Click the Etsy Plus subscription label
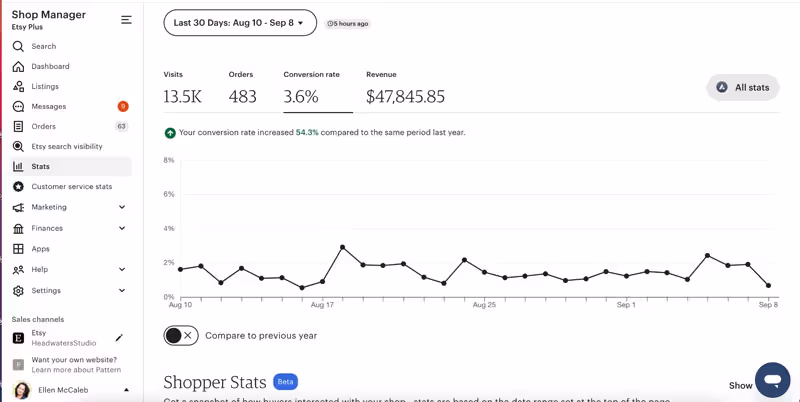The height and width of the screenshot is (402, 800). (27, 27)
